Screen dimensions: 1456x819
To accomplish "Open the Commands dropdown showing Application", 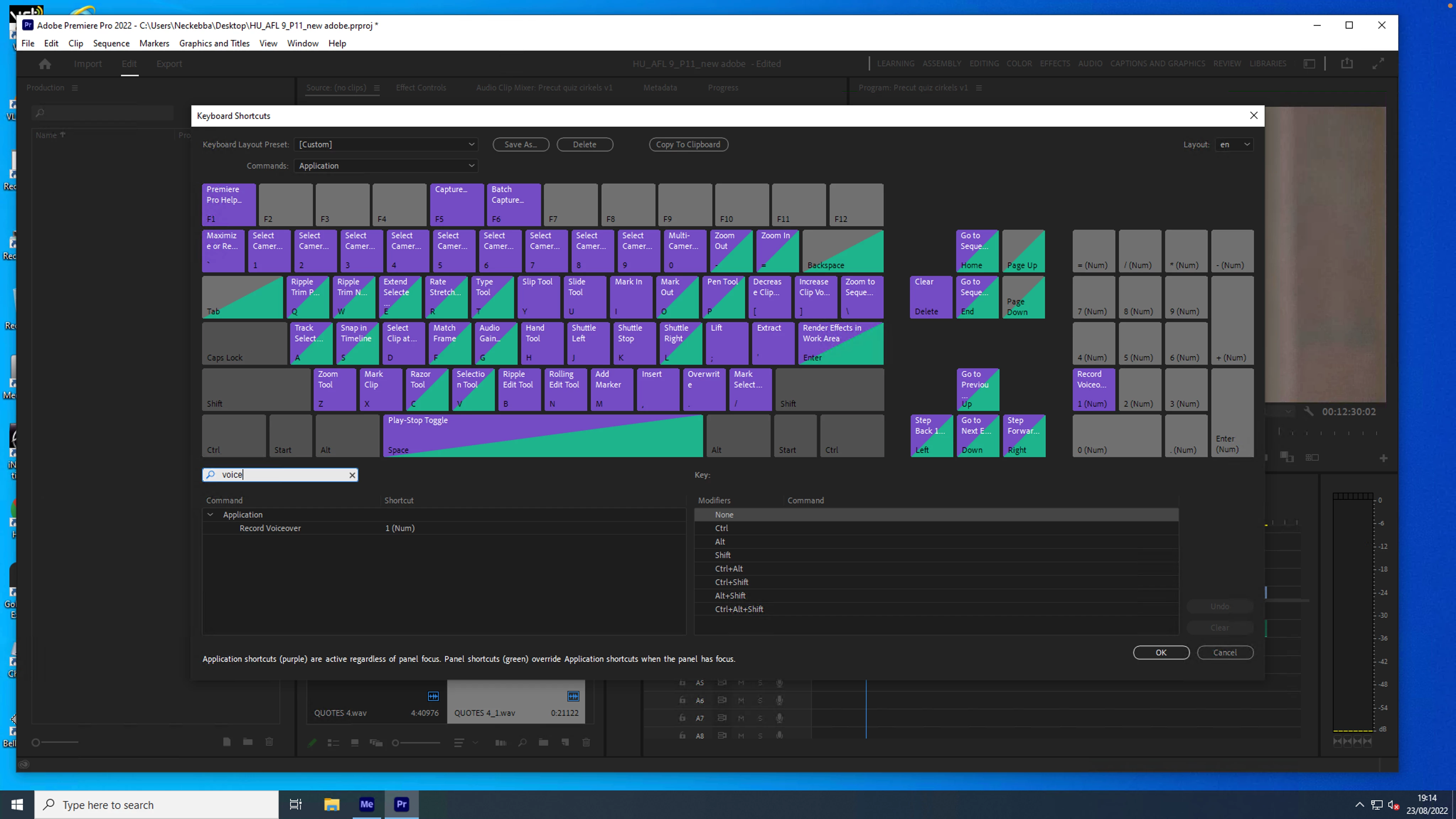I will pyautogui.click(x=386, y=166).
